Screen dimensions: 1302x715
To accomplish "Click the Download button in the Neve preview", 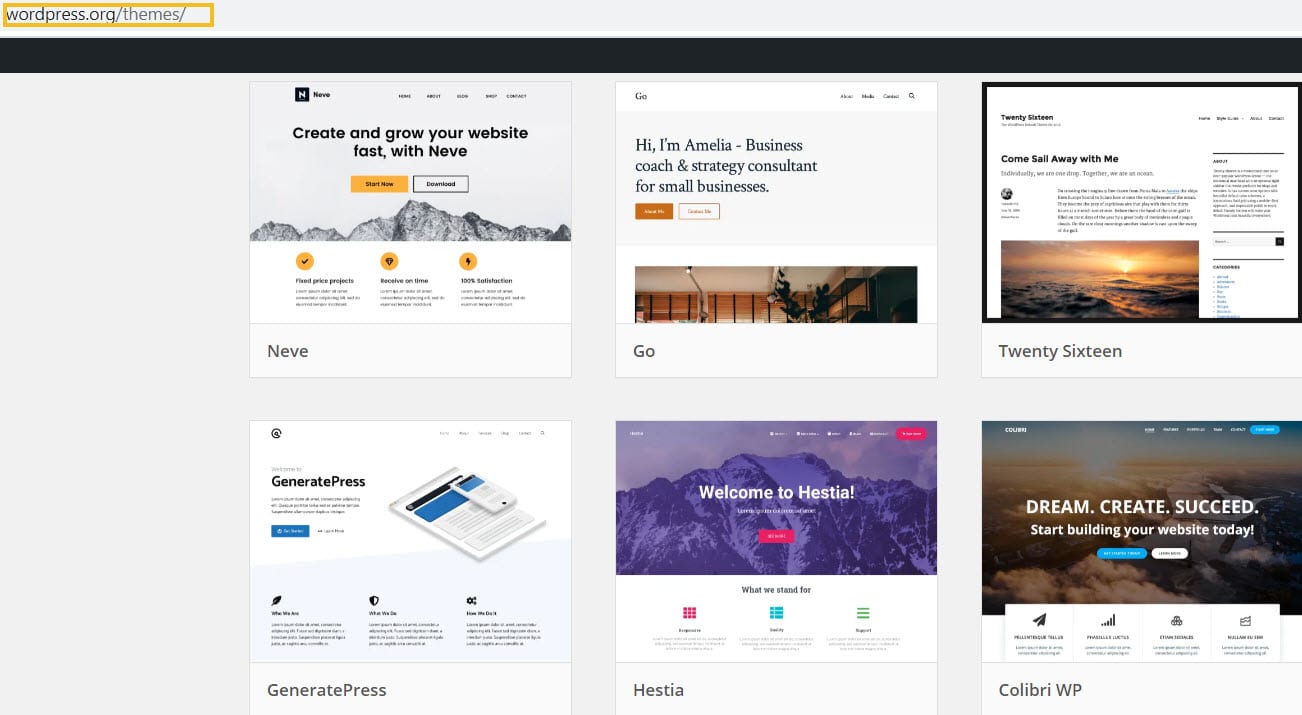I will (440, 184).
